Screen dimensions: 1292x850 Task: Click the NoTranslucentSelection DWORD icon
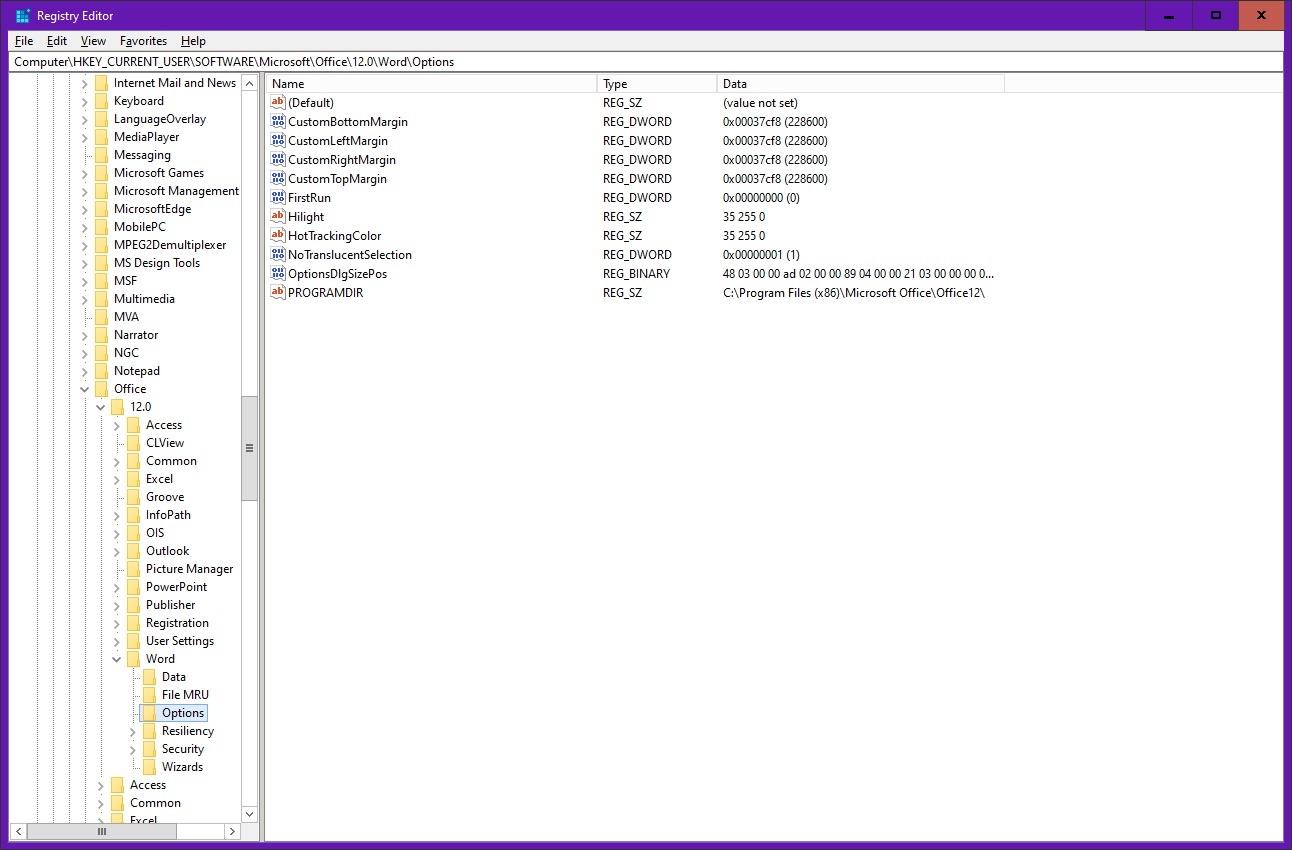tap(278, 255)
